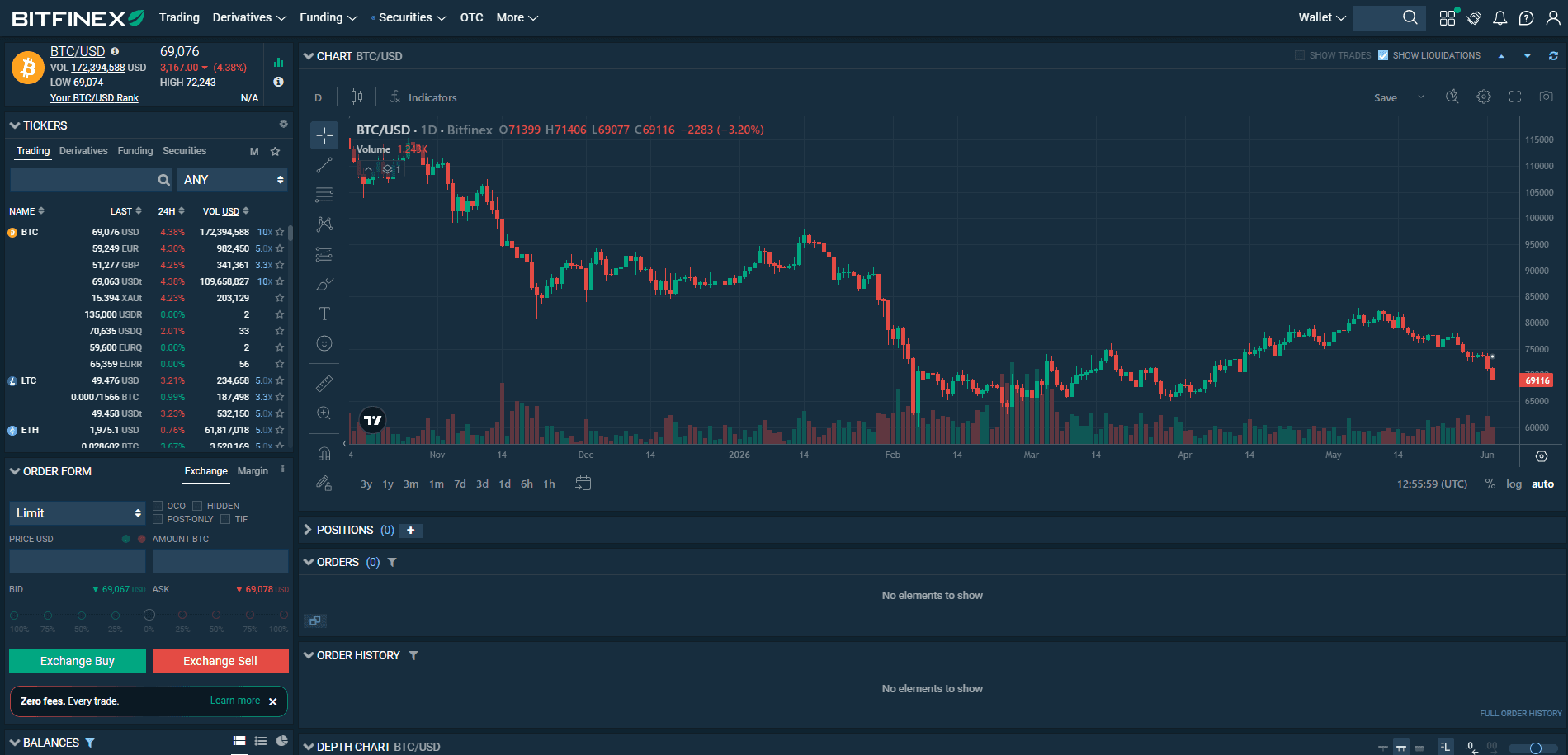Image resolution: width=1568 pixels, height=755 pixels.
Task: Click the lock drawings pencil tool
Action: (x=324, y=484)
